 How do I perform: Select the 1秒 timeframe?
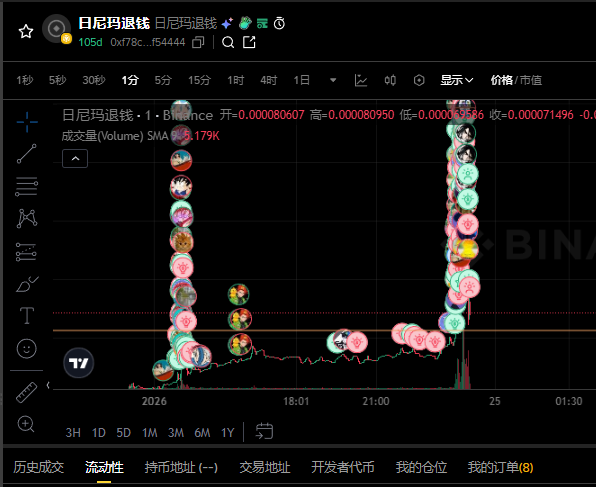coord(25,80)
